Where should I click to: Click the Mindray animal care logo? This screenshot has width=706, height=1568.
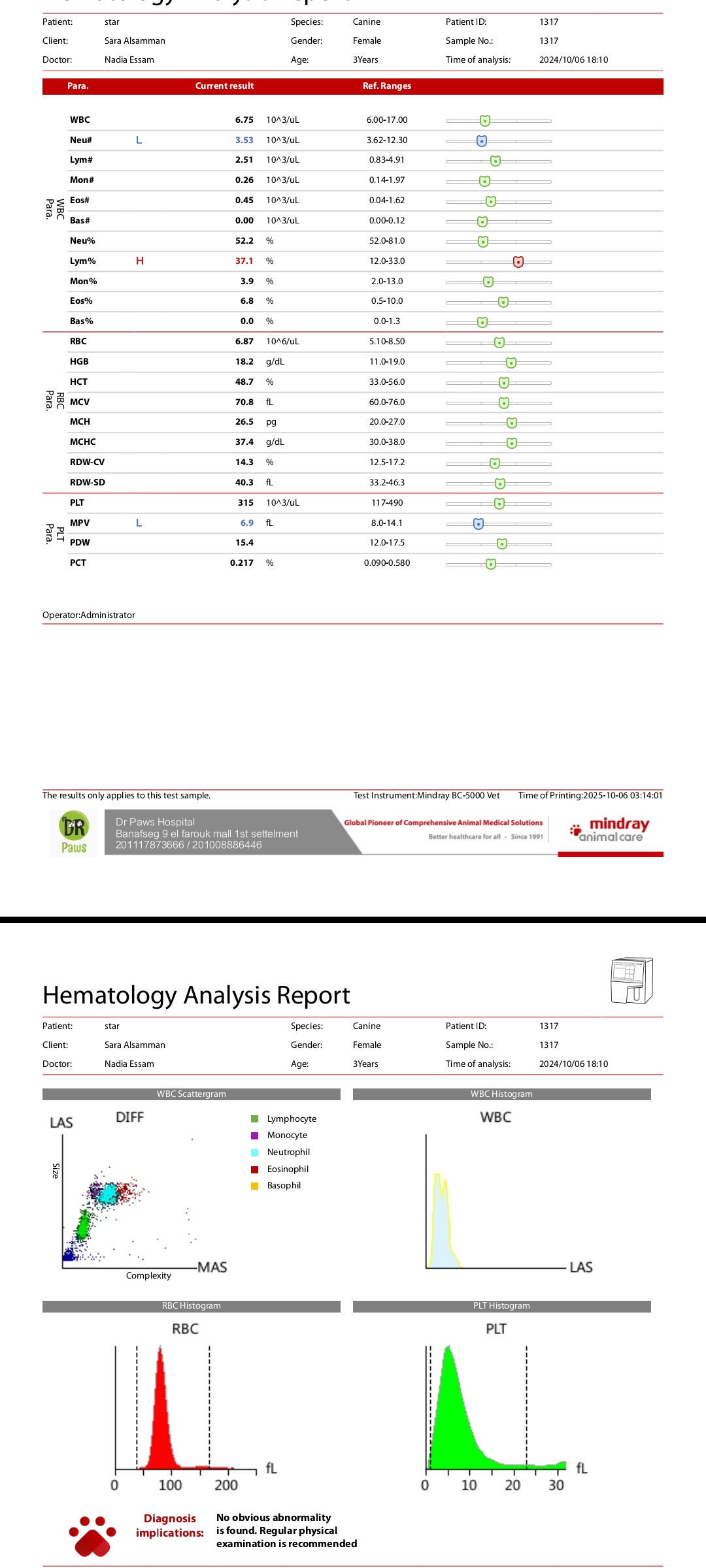point(611,830)
